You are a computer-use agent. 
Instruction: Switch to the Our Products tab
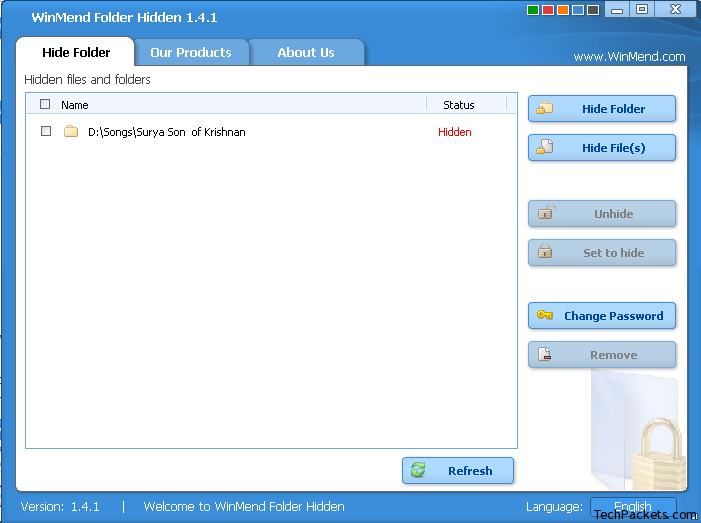(190, 53)
